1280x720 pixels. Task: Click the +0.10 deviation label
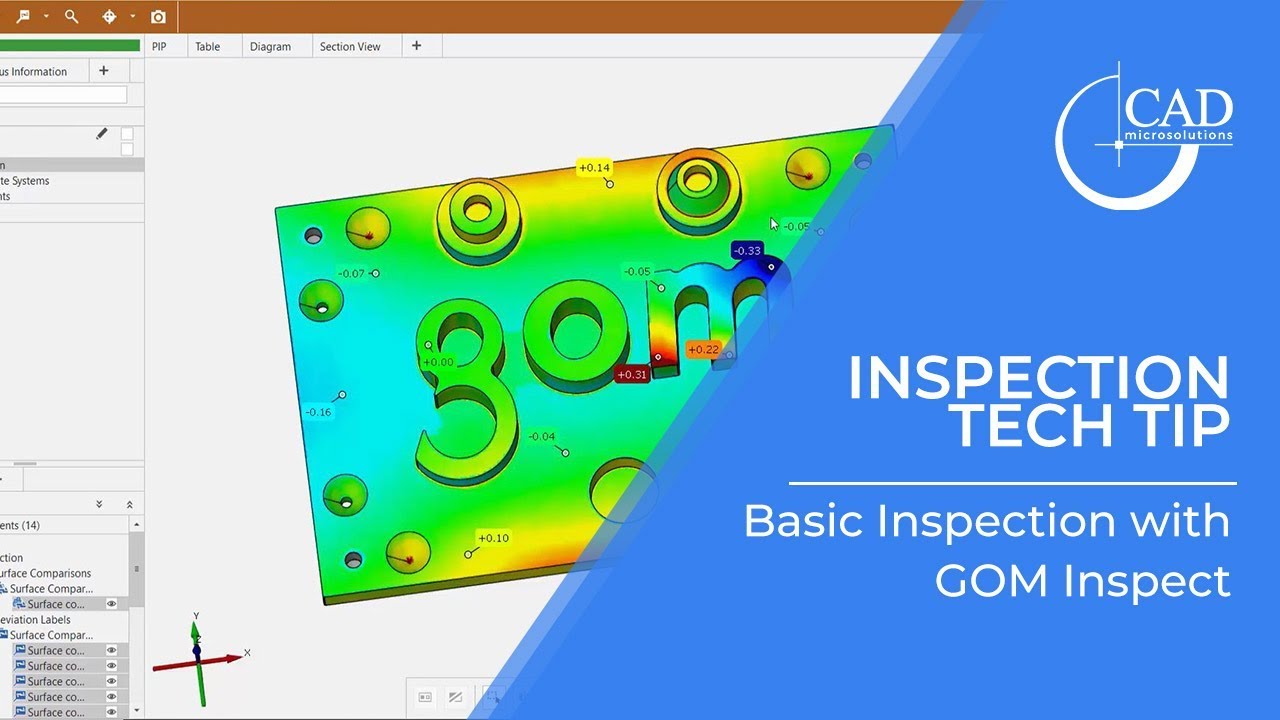click(x=493, y=538)
